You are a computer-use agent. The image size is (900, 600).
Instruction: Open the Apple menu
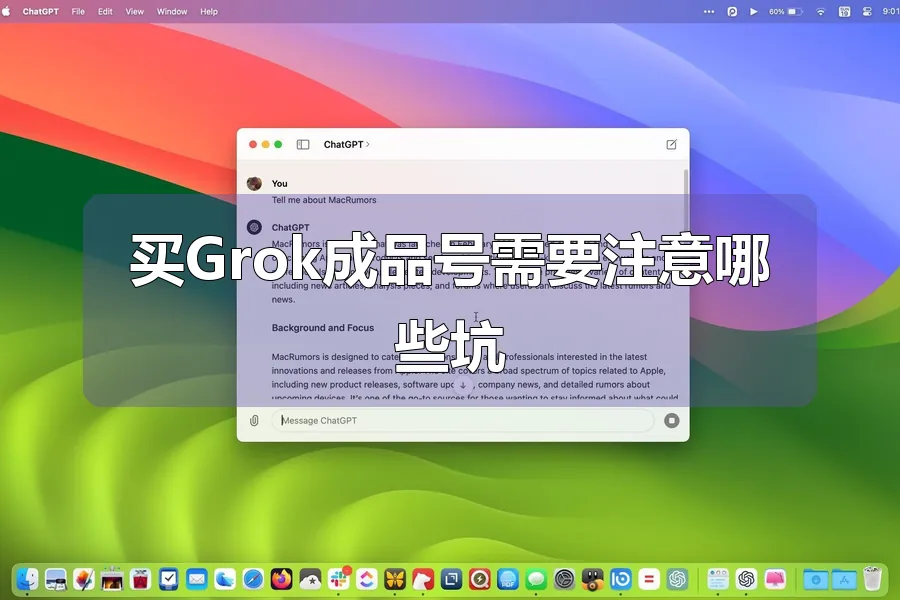[x=6, y=11]
